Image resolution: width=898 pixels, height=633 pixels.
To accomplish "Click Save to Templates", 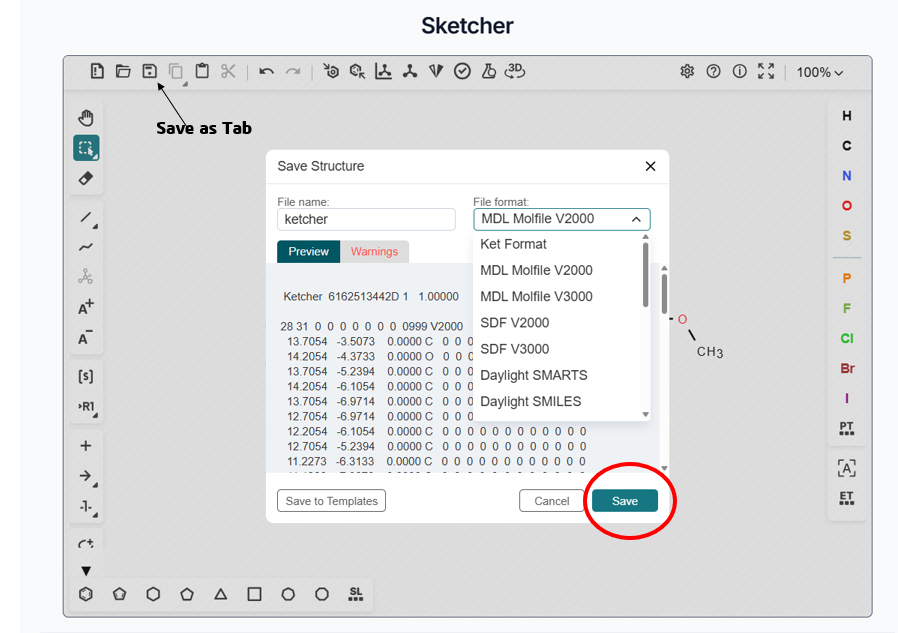I will pyautogui.click(x=331, y=500).
